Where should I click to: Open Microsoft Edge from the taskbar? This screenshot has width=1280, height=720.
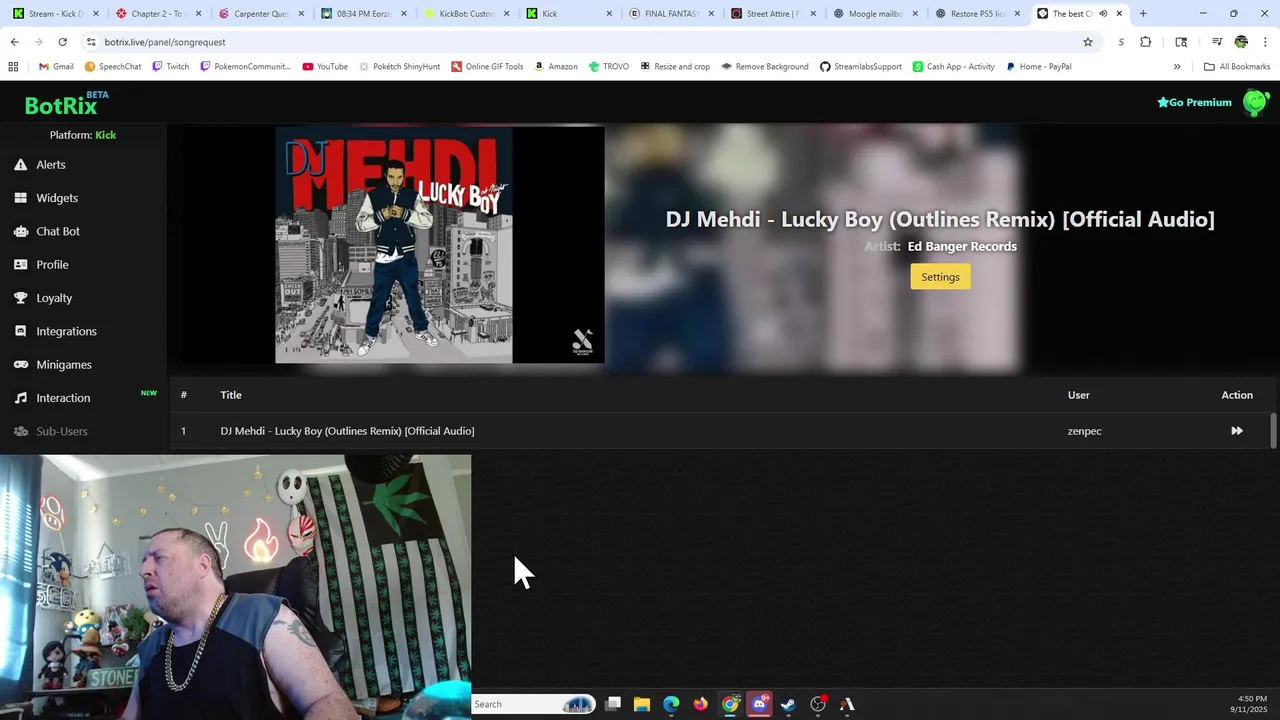tap(671, 704)
